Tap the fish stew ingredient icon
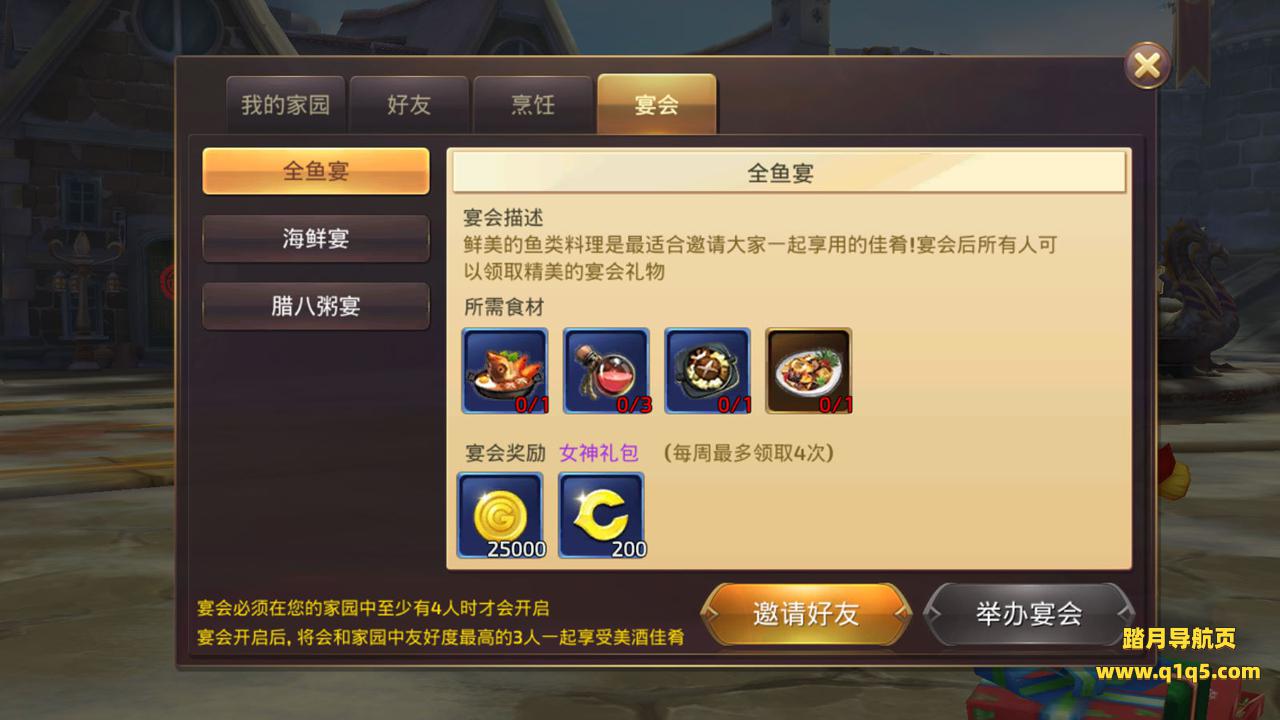This screenshot has height=720, width=1280. pyautogui.click(x=505, y=371)
